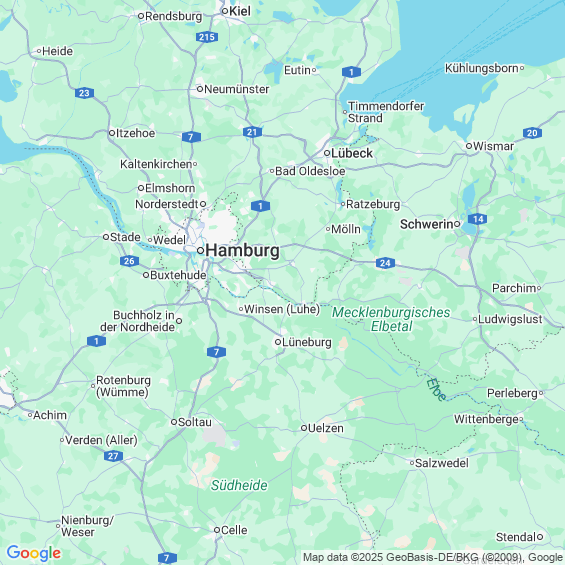
Task: Click the Südheide nature park label
Action: [239, 485]
